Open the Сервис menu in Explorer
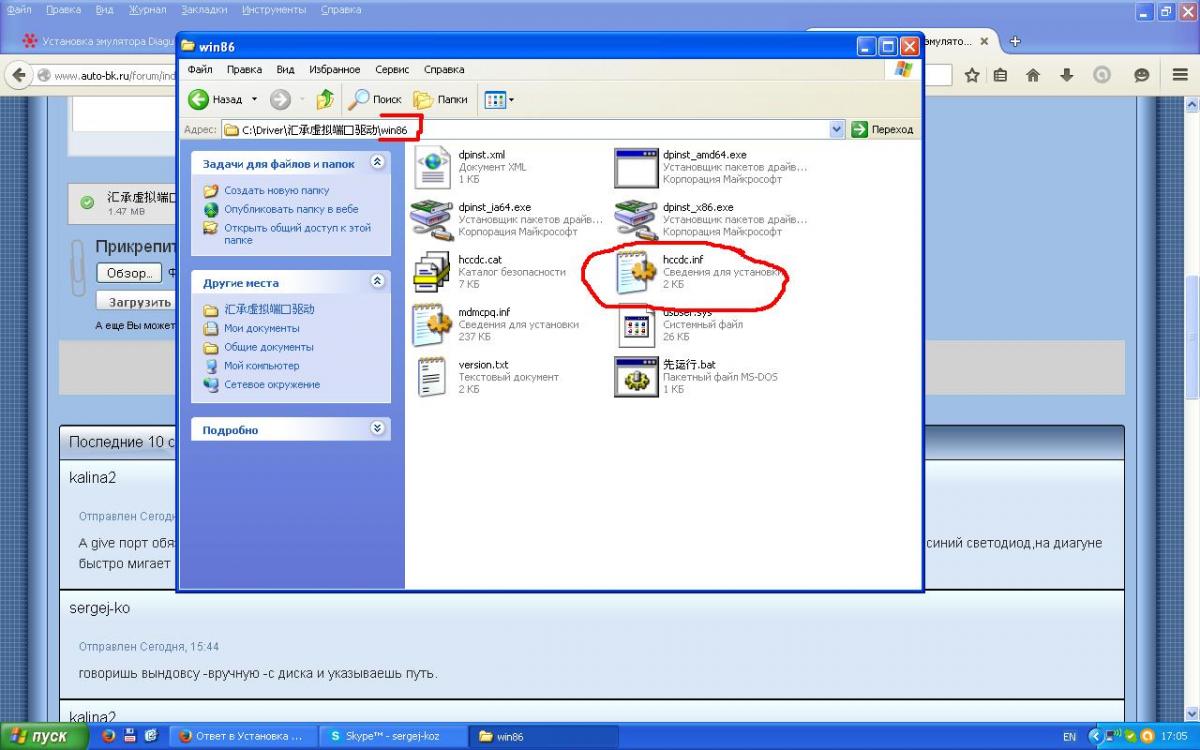The image size is (1200, 750). [x=391, y=70]
